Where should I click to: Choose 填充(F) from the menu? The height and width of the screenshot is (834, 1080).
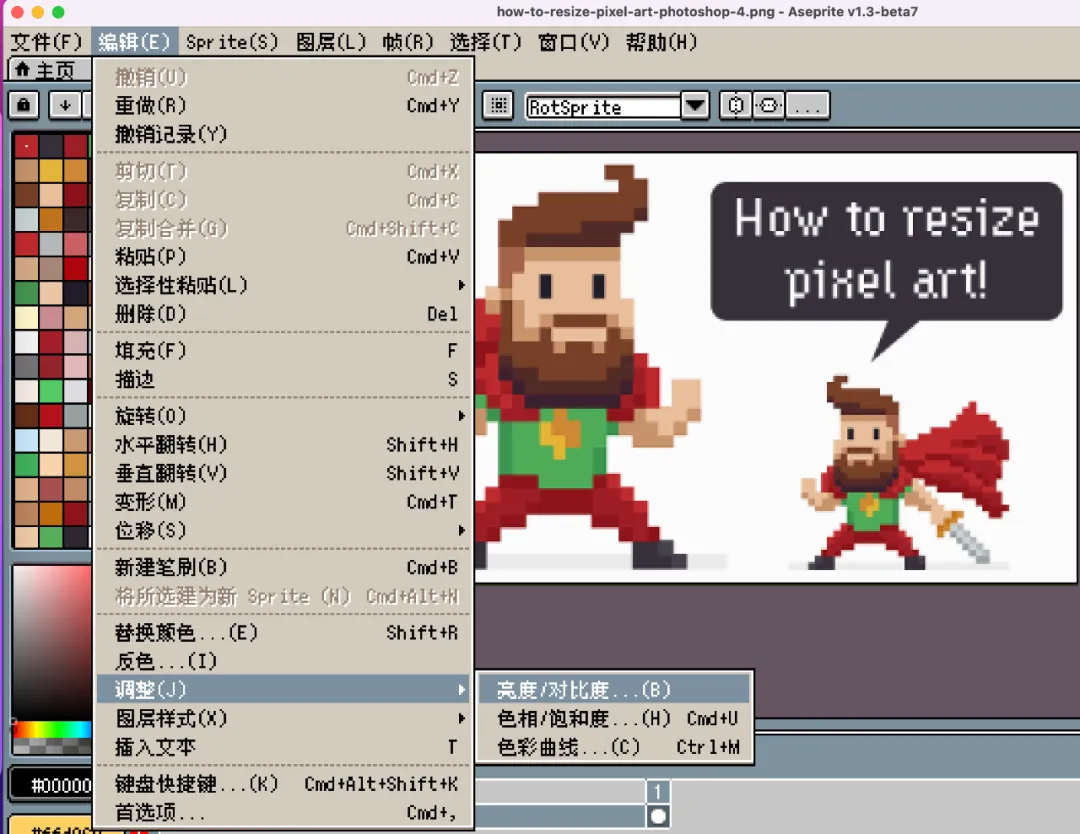click(283, 351)
